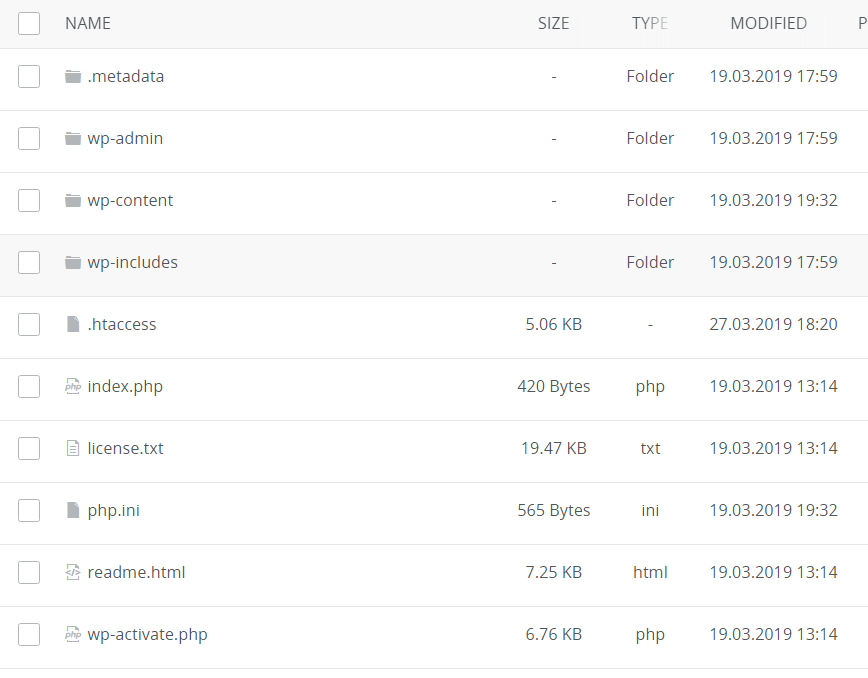This screenshot has height=678, width=868.
Task: Click the wp-activate.php file icon
Action: 72,635
